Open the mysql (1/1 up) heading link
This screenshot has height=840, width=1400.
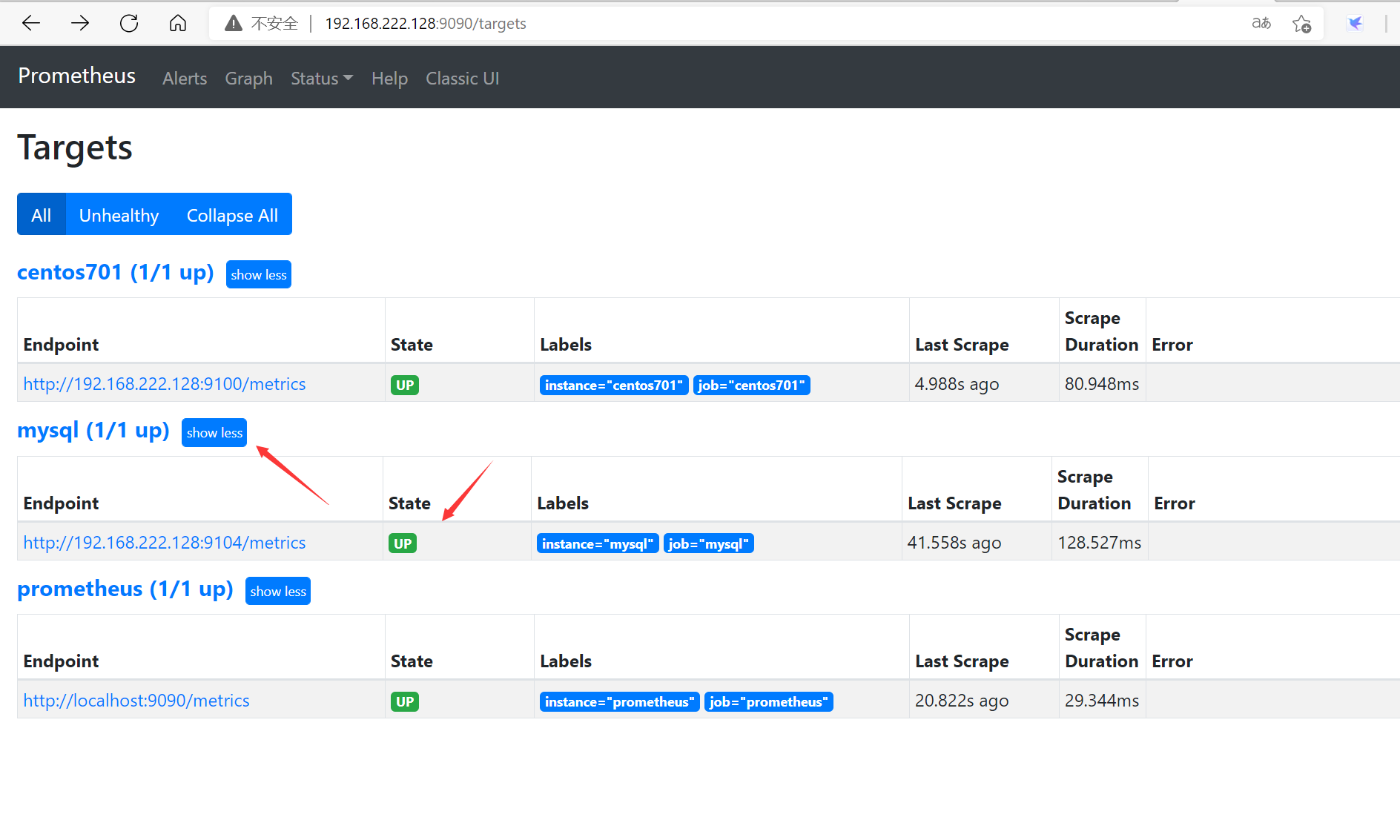[93, 431]
